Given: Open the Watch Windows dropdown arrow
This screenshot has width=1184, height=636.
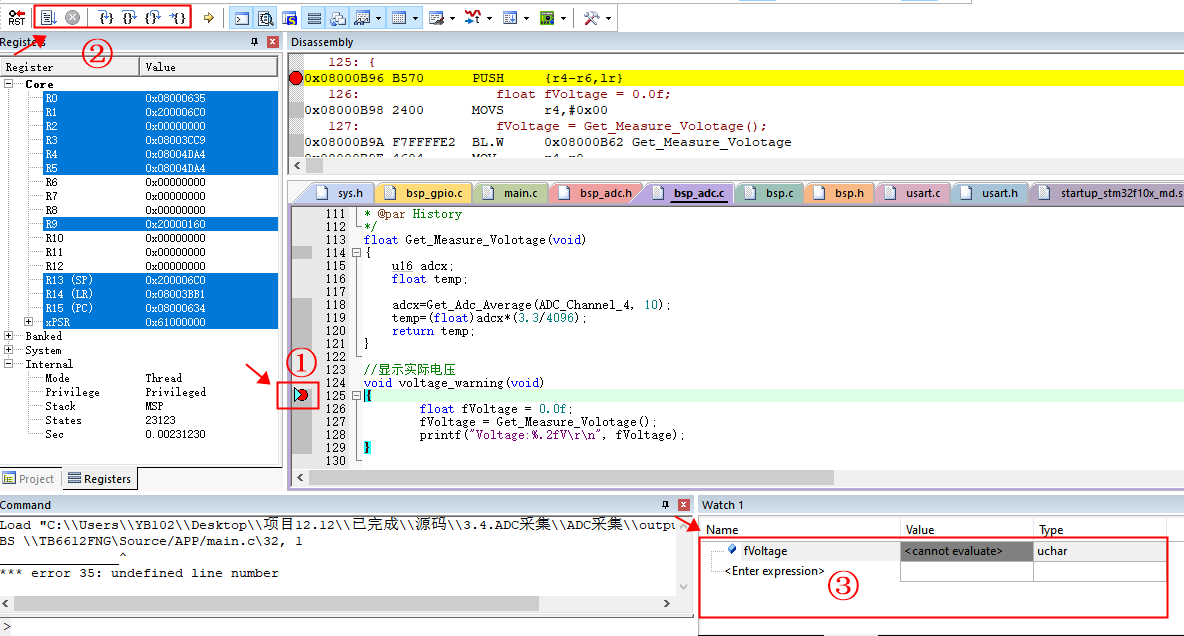Looking at the screenshot, I should tap(378, 18).
